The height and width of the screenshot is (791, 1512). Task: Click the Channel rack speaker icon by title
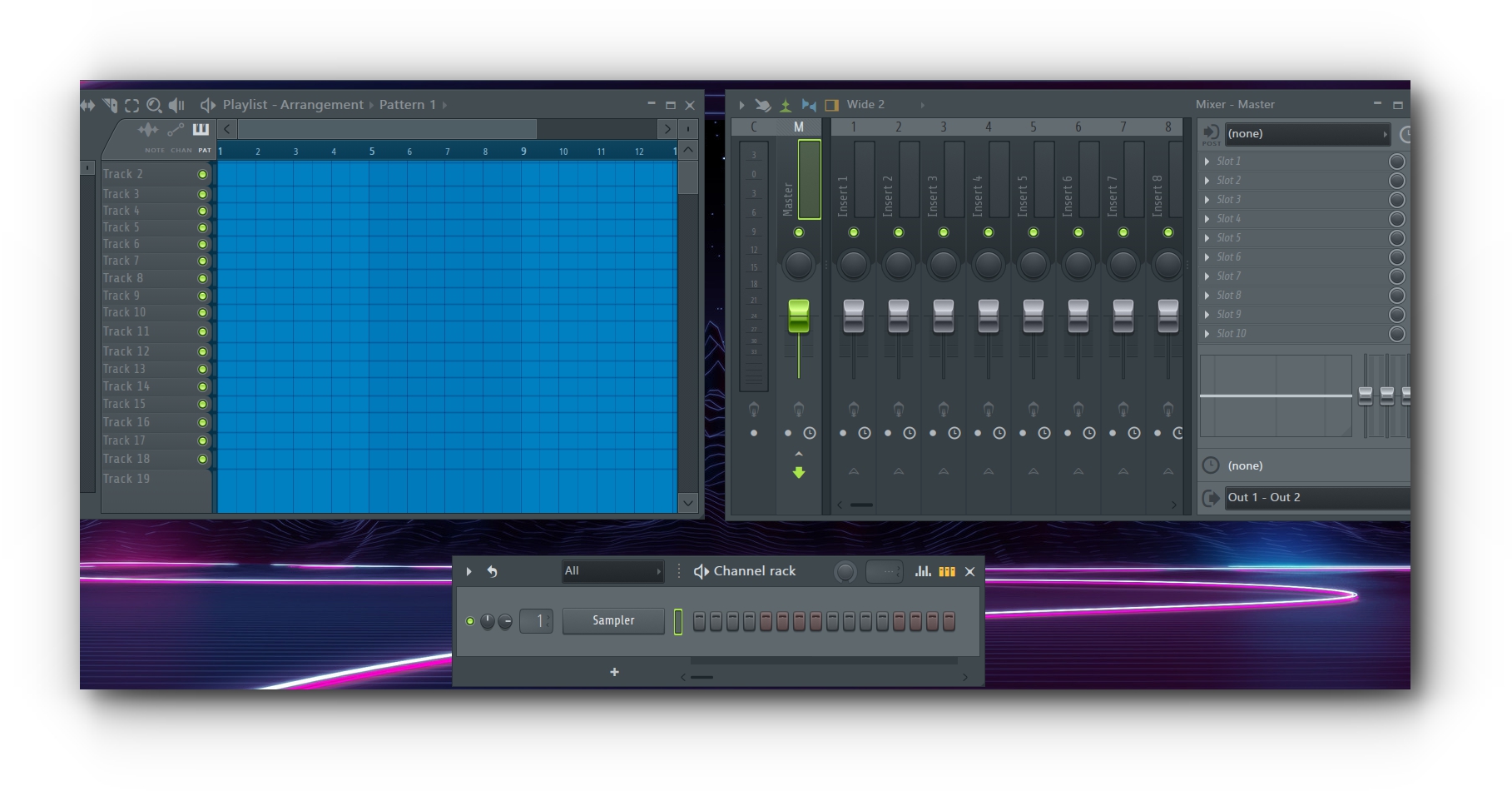[701, 571]
